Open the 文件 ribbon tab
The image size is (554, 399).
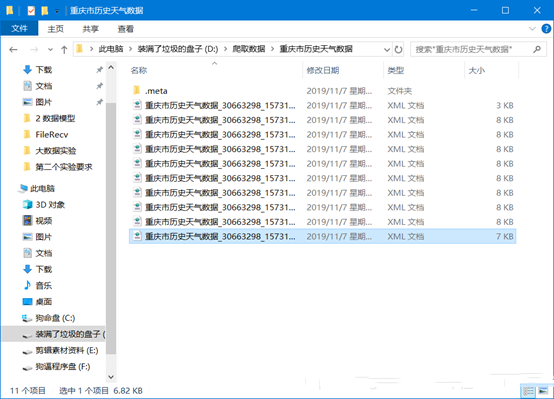(x=19, y=29)
